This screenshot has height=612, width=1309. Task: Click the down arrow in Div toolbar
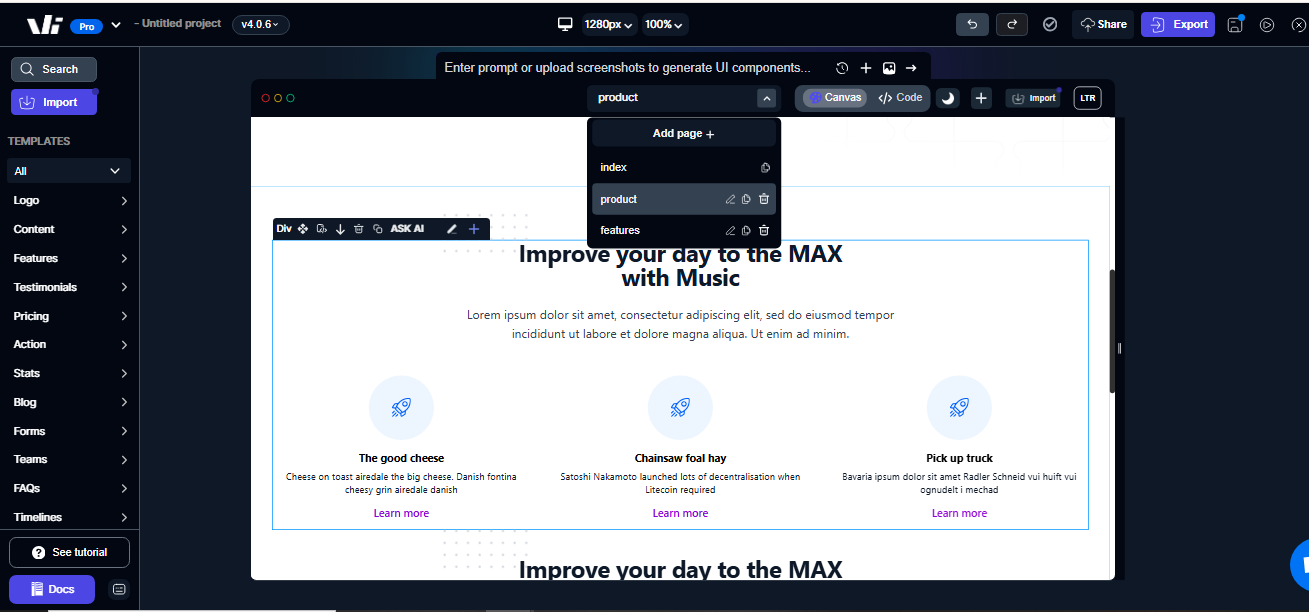(x=340, y=229)
